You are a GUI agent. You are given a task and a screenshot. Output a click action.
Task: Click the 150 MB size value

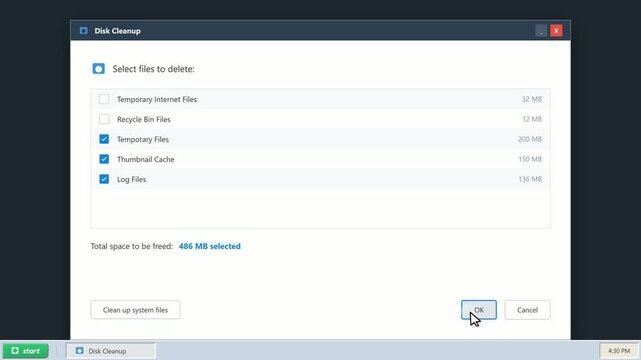(530, 159)
